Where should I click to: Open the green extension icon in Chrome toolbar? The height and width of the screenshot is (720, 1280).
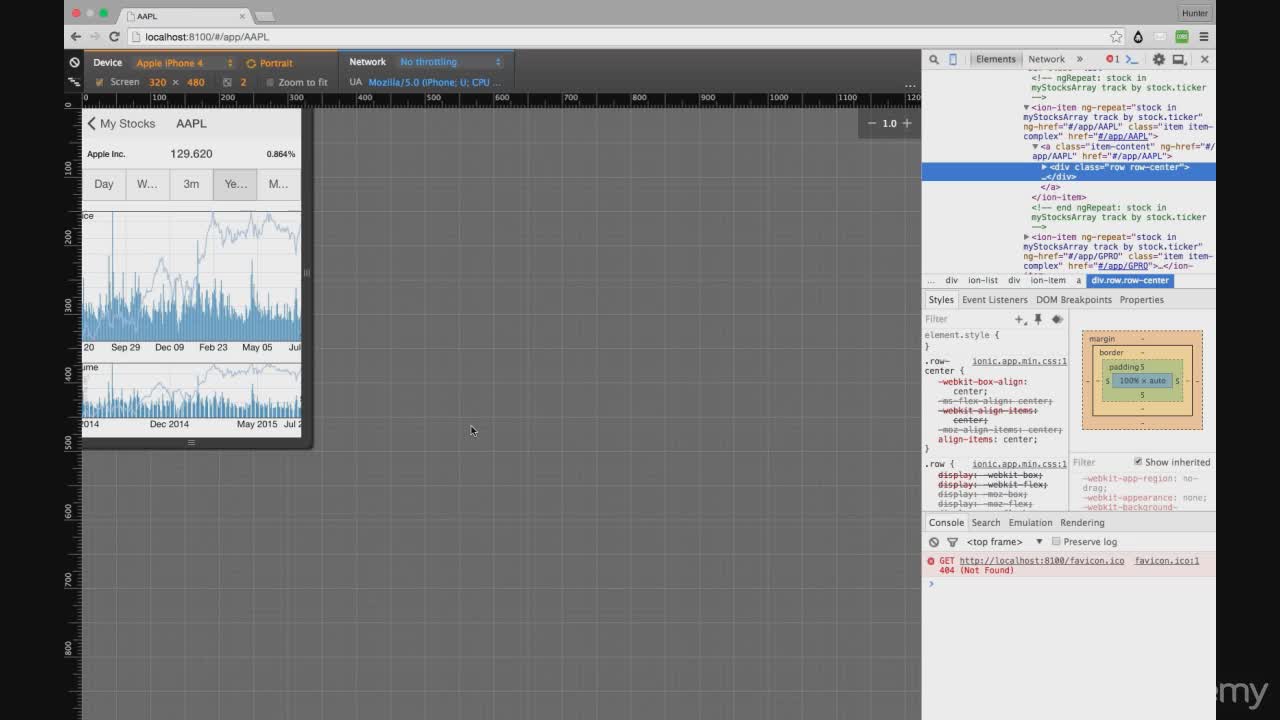(x=1182, y=37)
